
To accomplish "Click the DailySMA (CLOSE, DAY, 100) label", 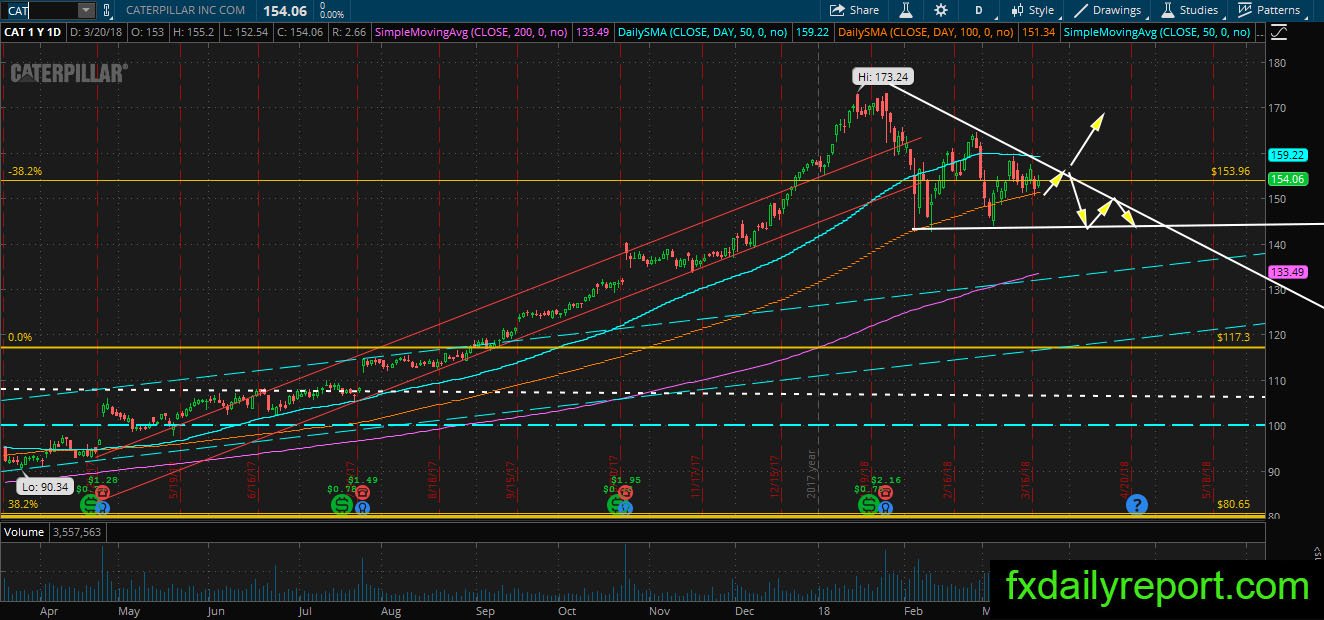I will click(x=927, y=32).
